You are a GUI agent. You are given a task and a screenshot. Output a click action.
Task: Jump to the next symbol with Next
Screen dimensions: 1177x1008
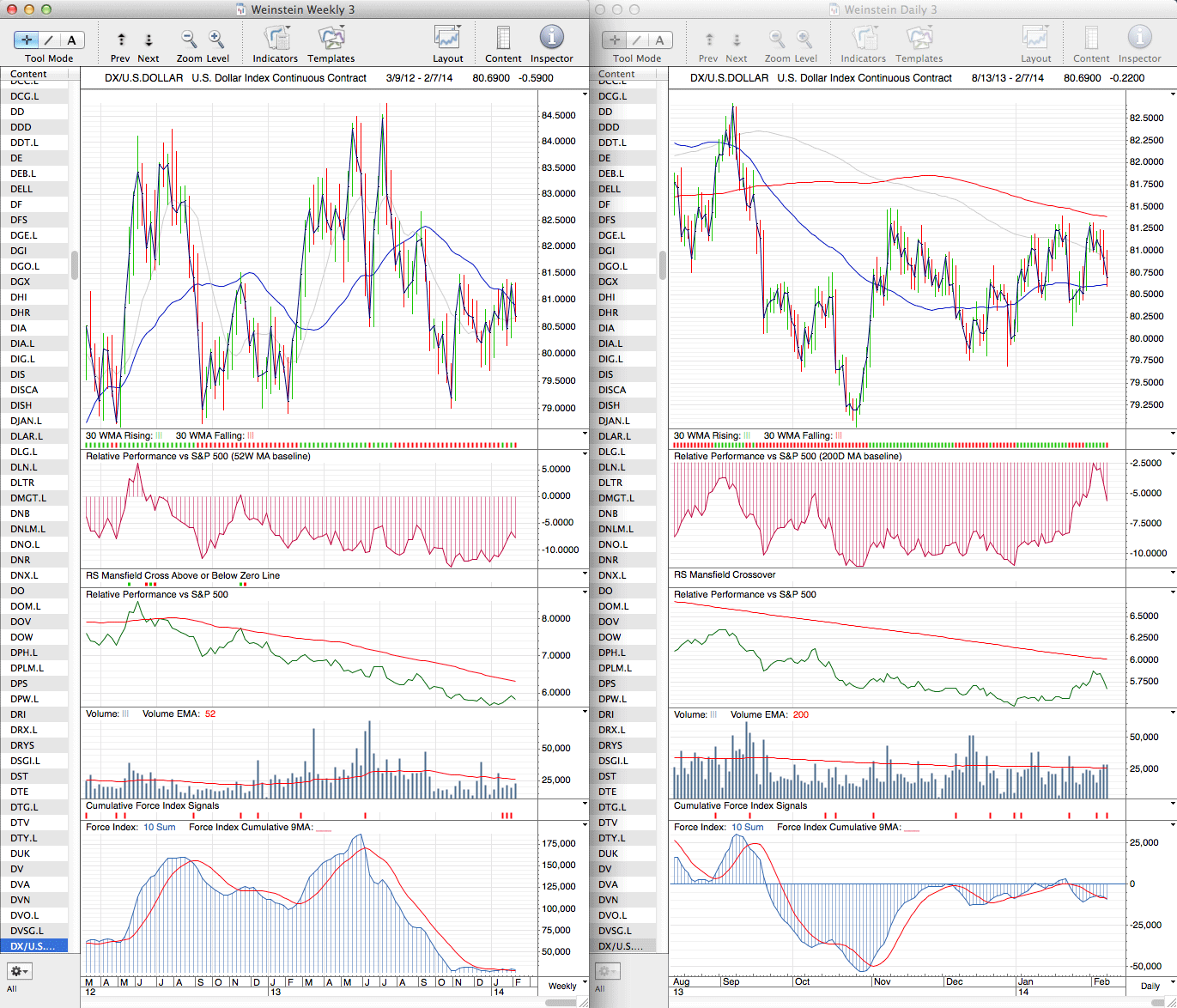[149, 39]
